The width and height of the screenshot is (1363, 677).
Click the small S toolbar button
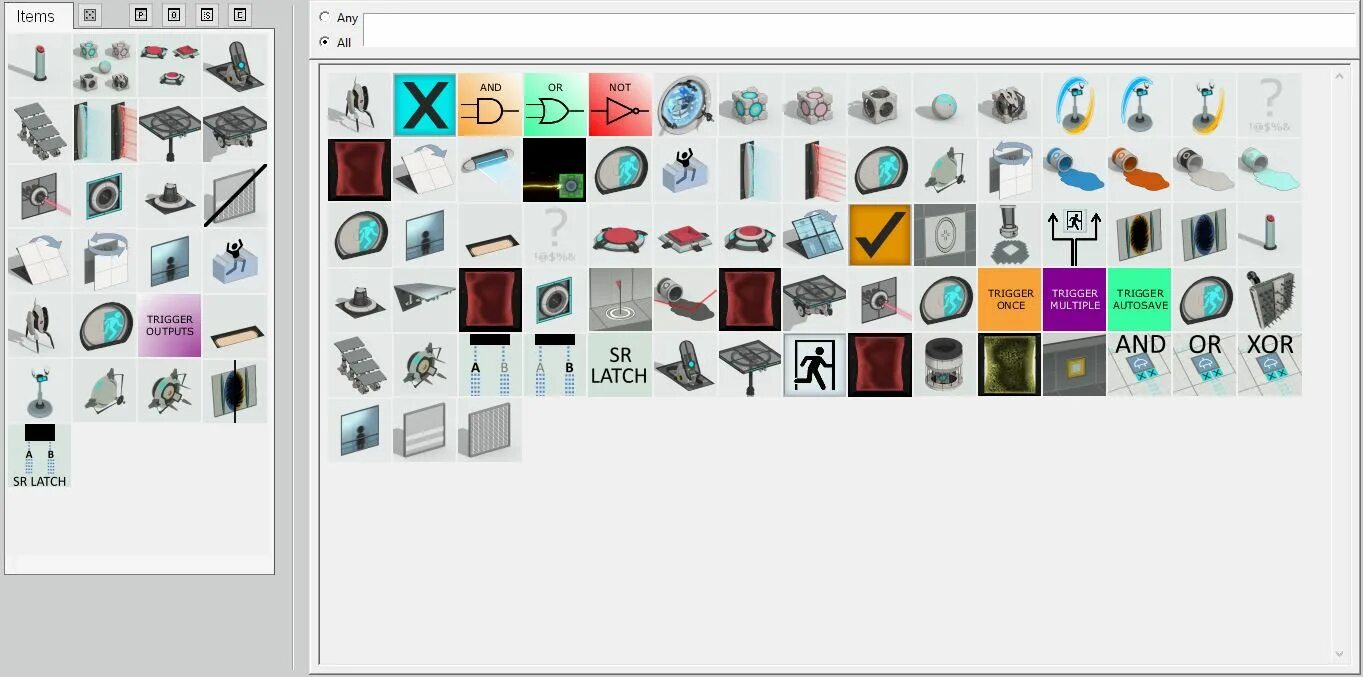[207, 15]
